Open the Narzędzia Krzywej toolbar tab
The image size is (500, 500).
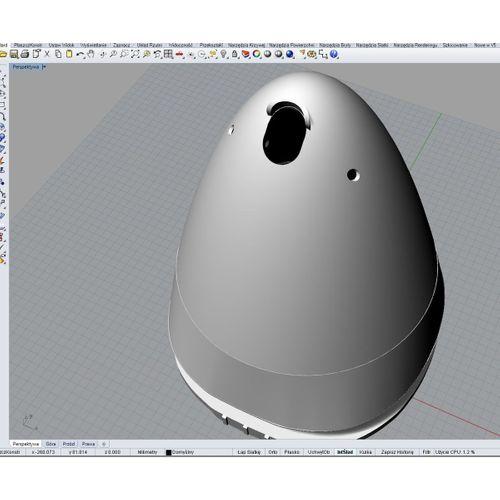pos(246,45)
